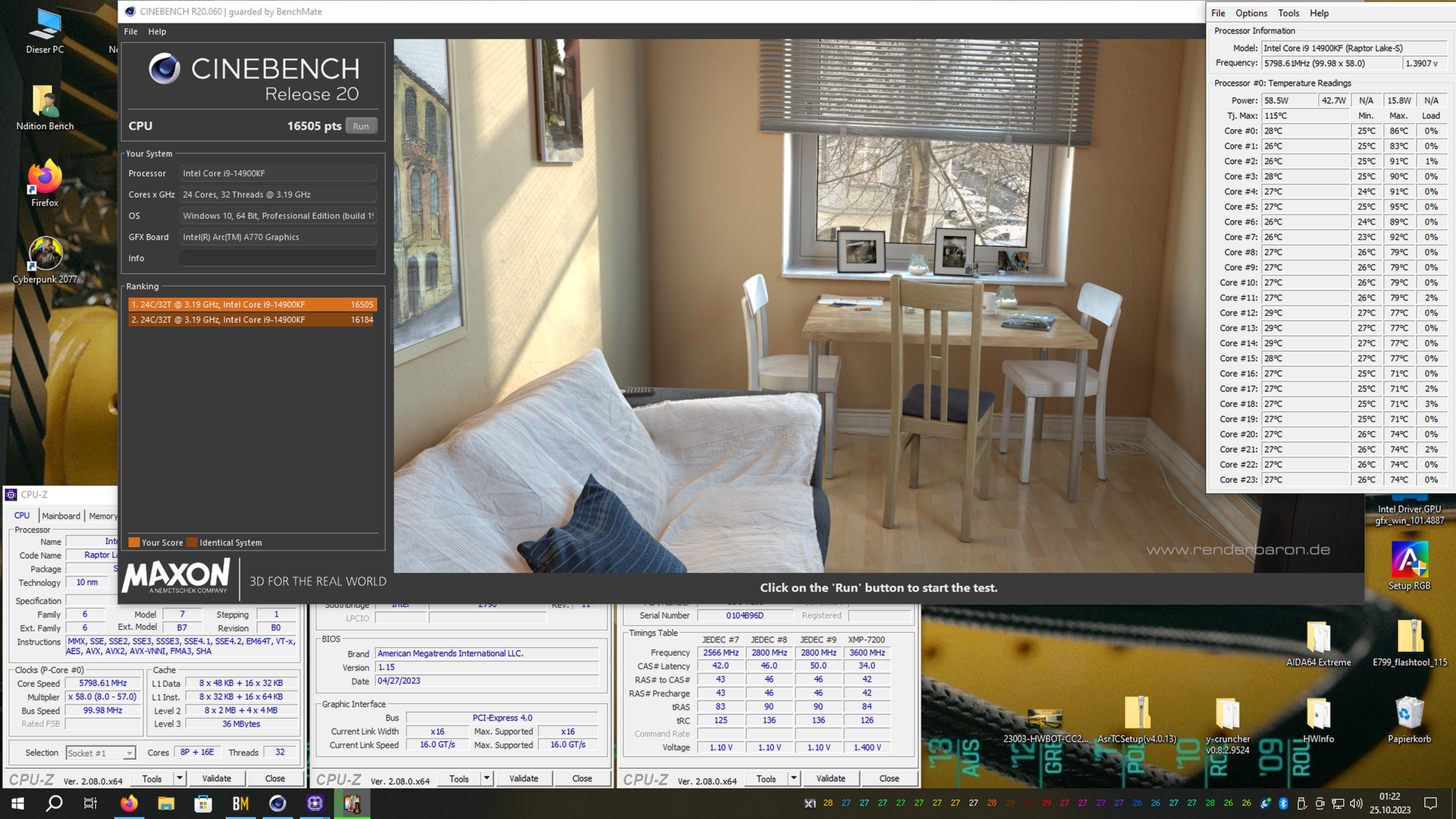
Task: Open Tools dropdown arrow in Memory SPD CPU-Z window
Action: pos(794,778)
